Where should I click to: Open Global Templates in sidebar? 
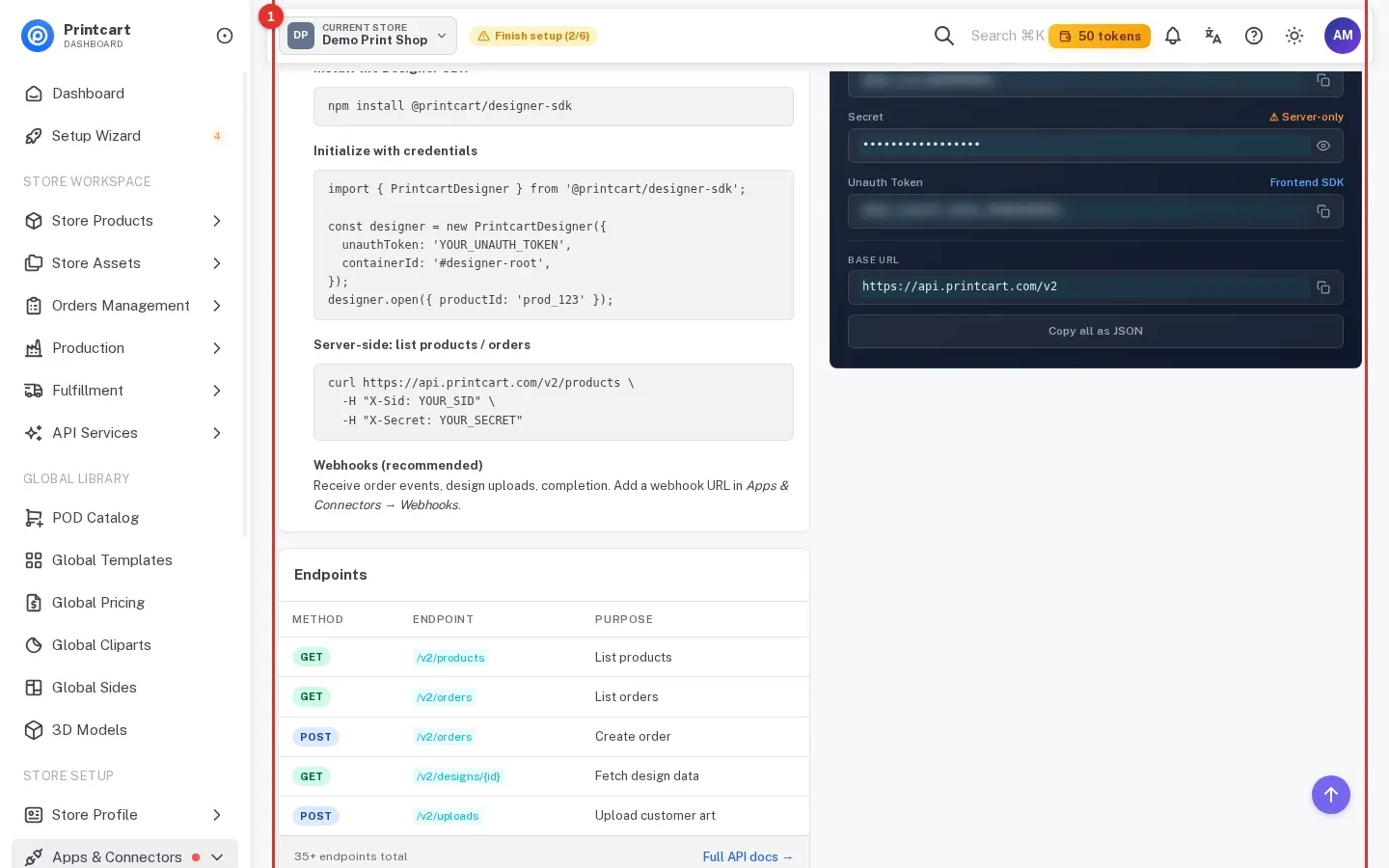pos(124,560)
